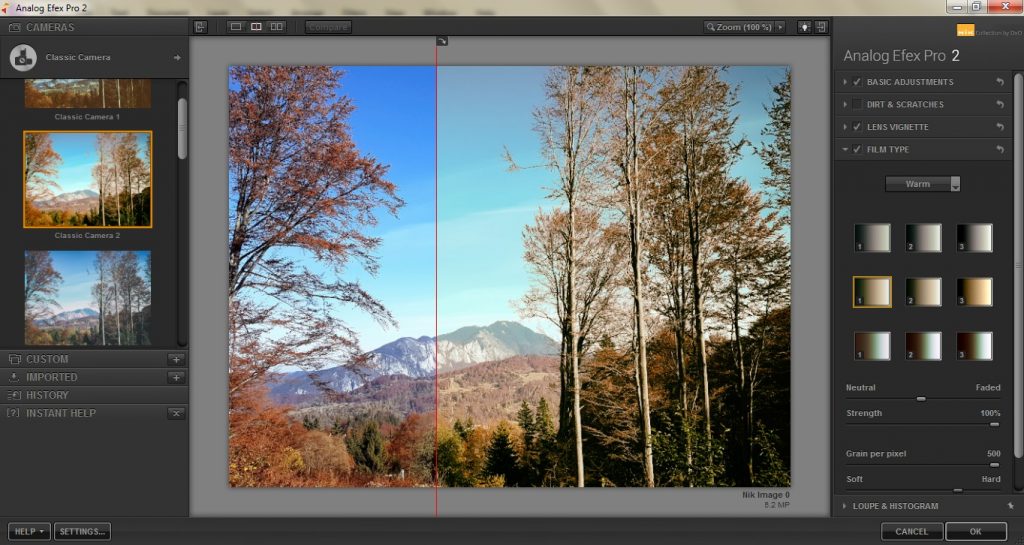The width and height of the screenshot is (1024, 545).
Task: Select second-row film swatch 3
Action: [x=974, y=292]
